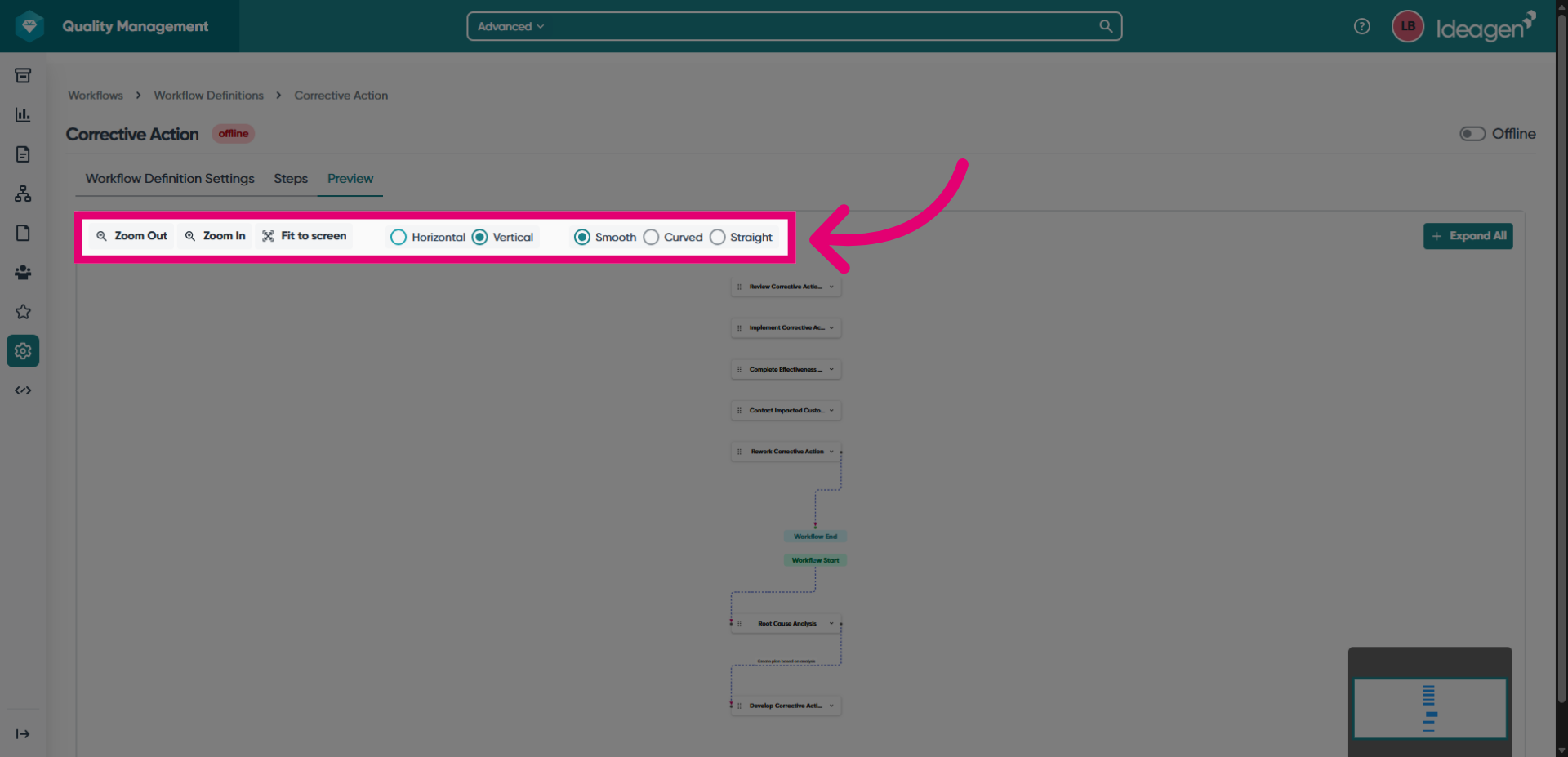Click the Quality Management logo icon
The width and height of the screenshot is (1568, 757).
(30, 26)
